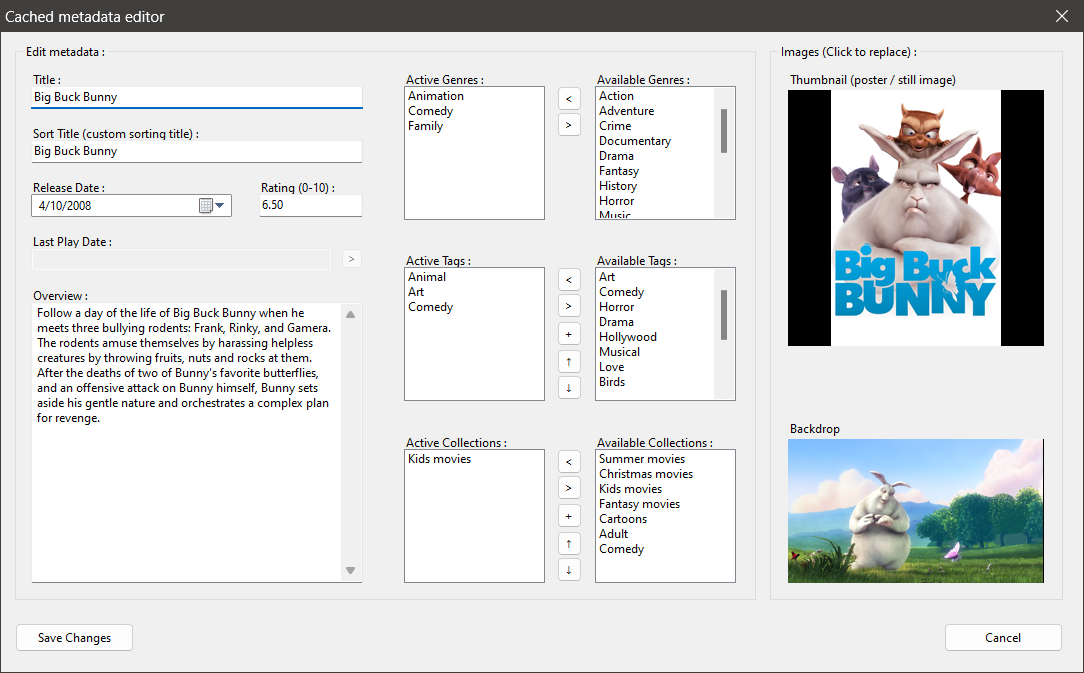
Task: Click the arrow button next to Last Play Date
Action: pos(351,259)
